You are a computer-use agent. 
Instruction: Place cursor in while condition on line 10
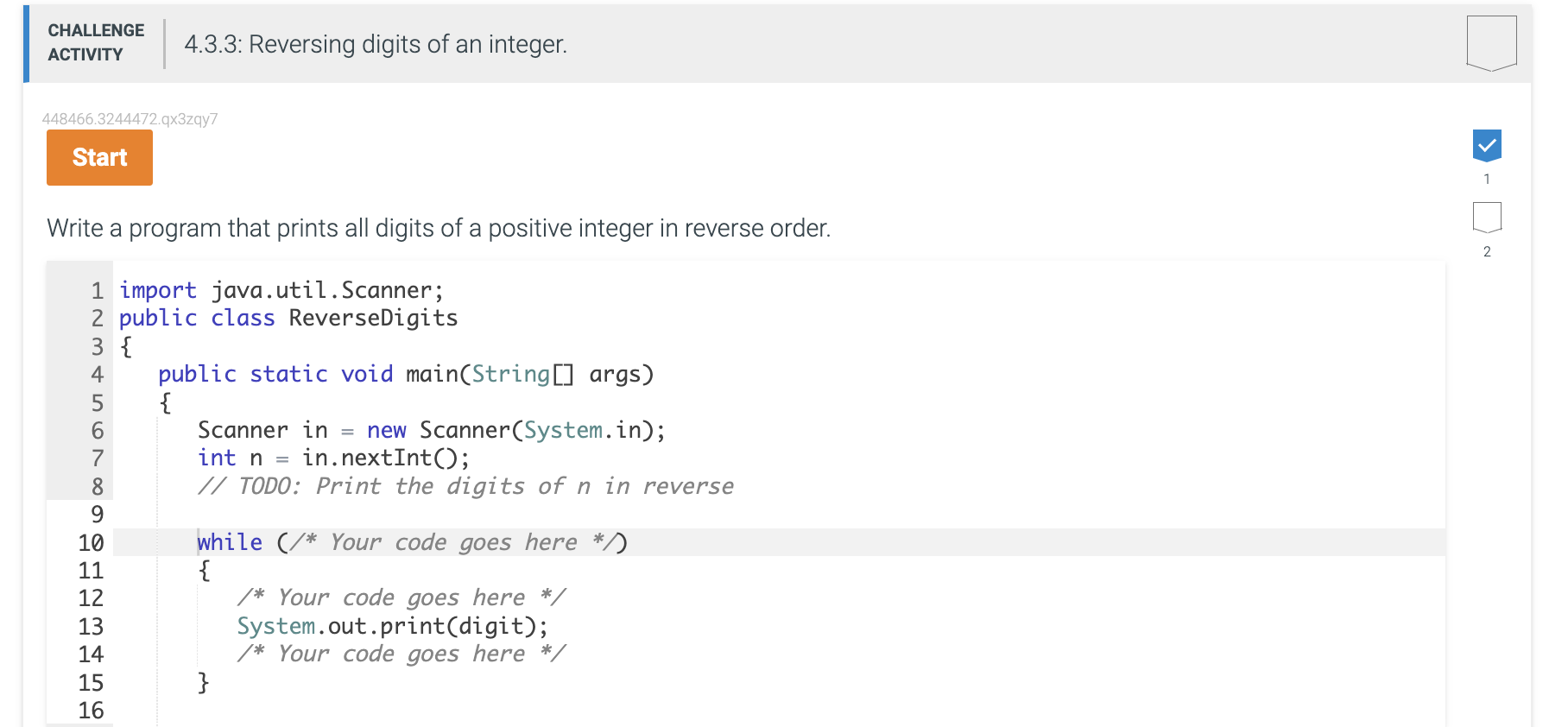453,542
